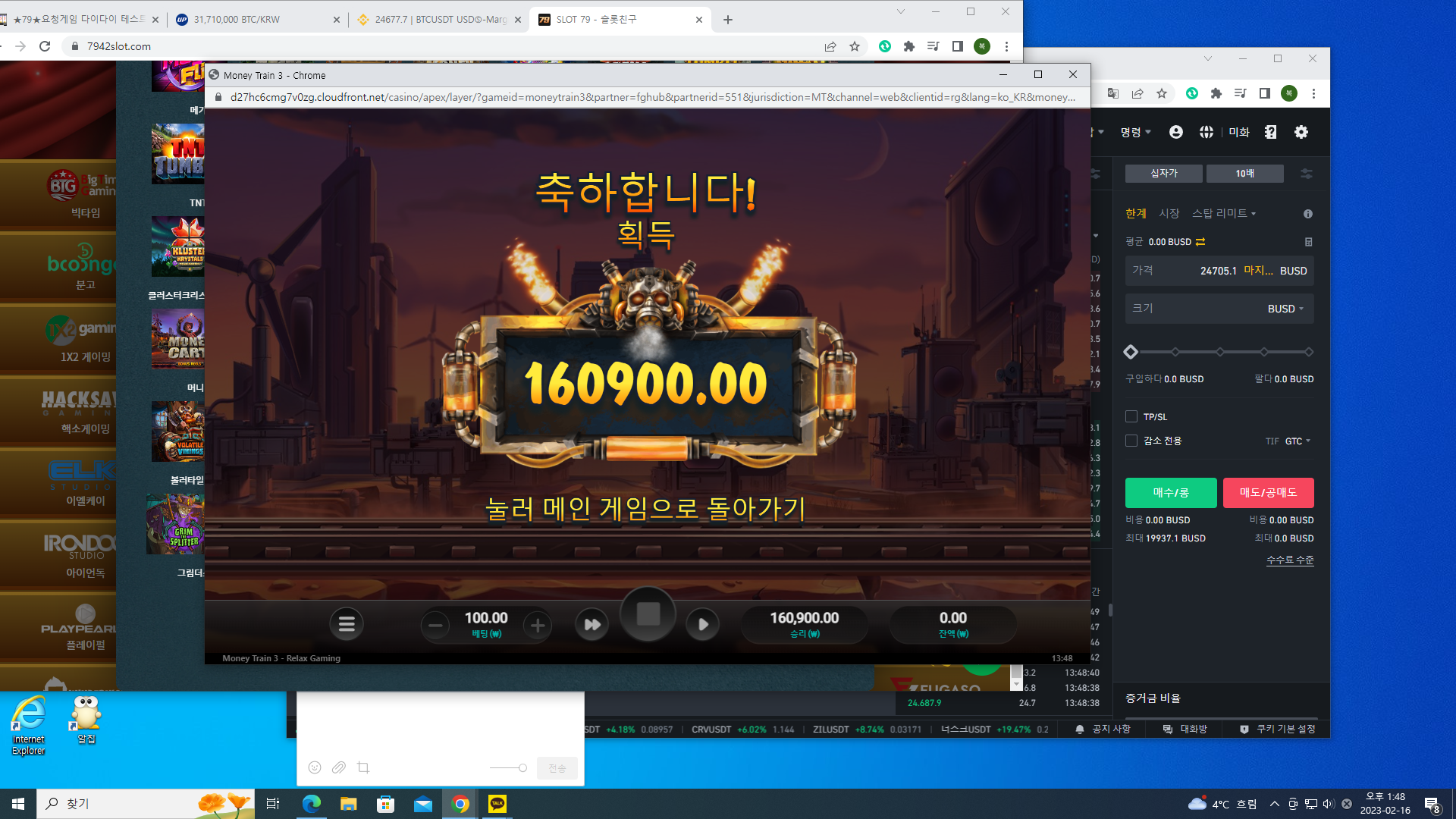Viewport: 1456px width, 819px height.
Task: Bookmark the 7942slot.com page with the star
Action: coord(855,46)
